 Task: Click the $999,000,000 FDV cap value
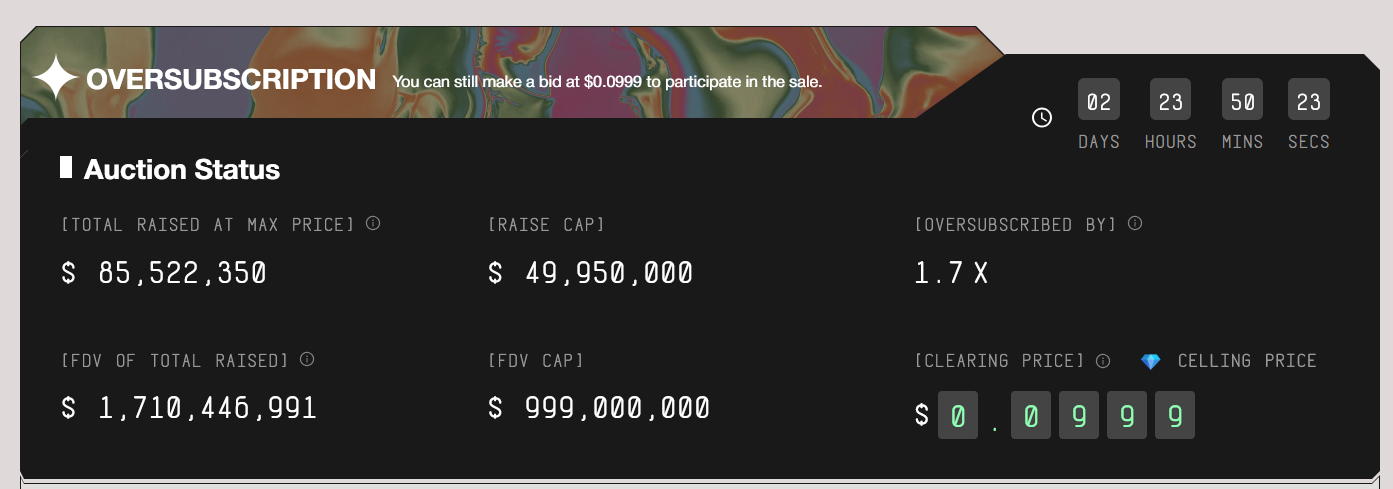[599, 407]
